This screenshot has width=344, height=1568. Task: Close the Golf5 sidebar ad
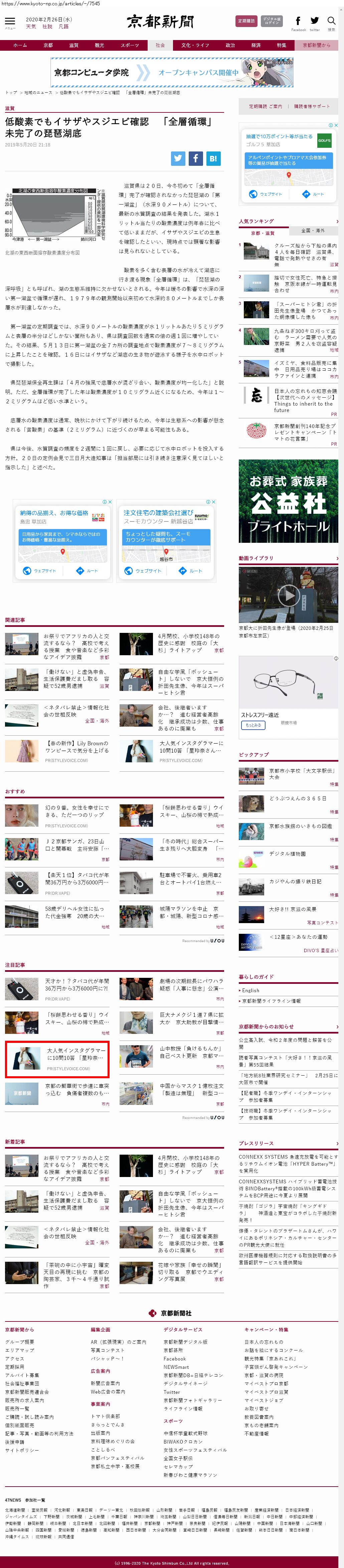[x=335, y=125]
